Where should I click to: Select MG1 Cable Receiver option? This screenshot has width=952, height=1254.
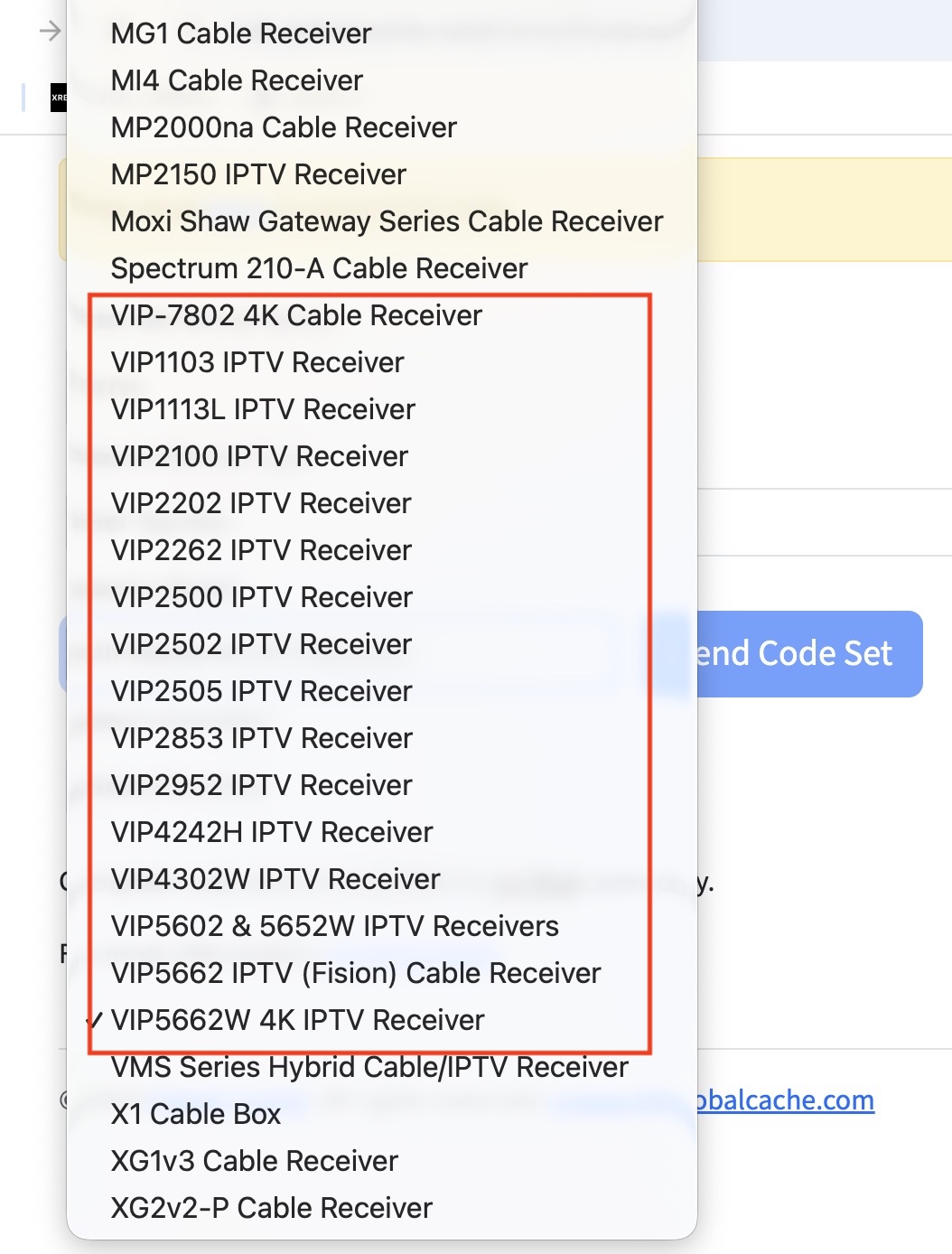tap(241, 33)
